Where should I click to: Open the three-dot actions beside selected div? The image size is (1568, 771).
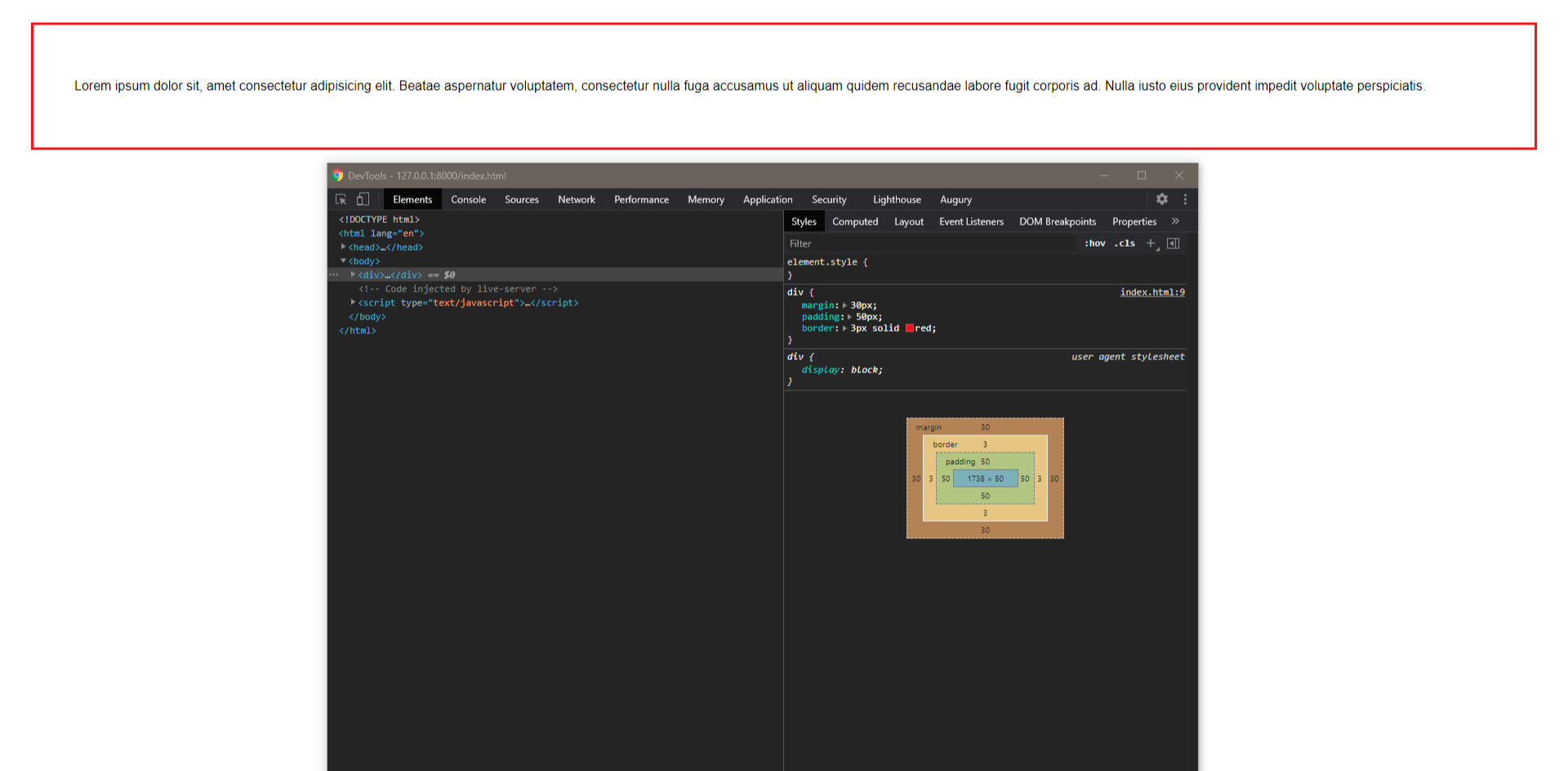click(333, 275)
